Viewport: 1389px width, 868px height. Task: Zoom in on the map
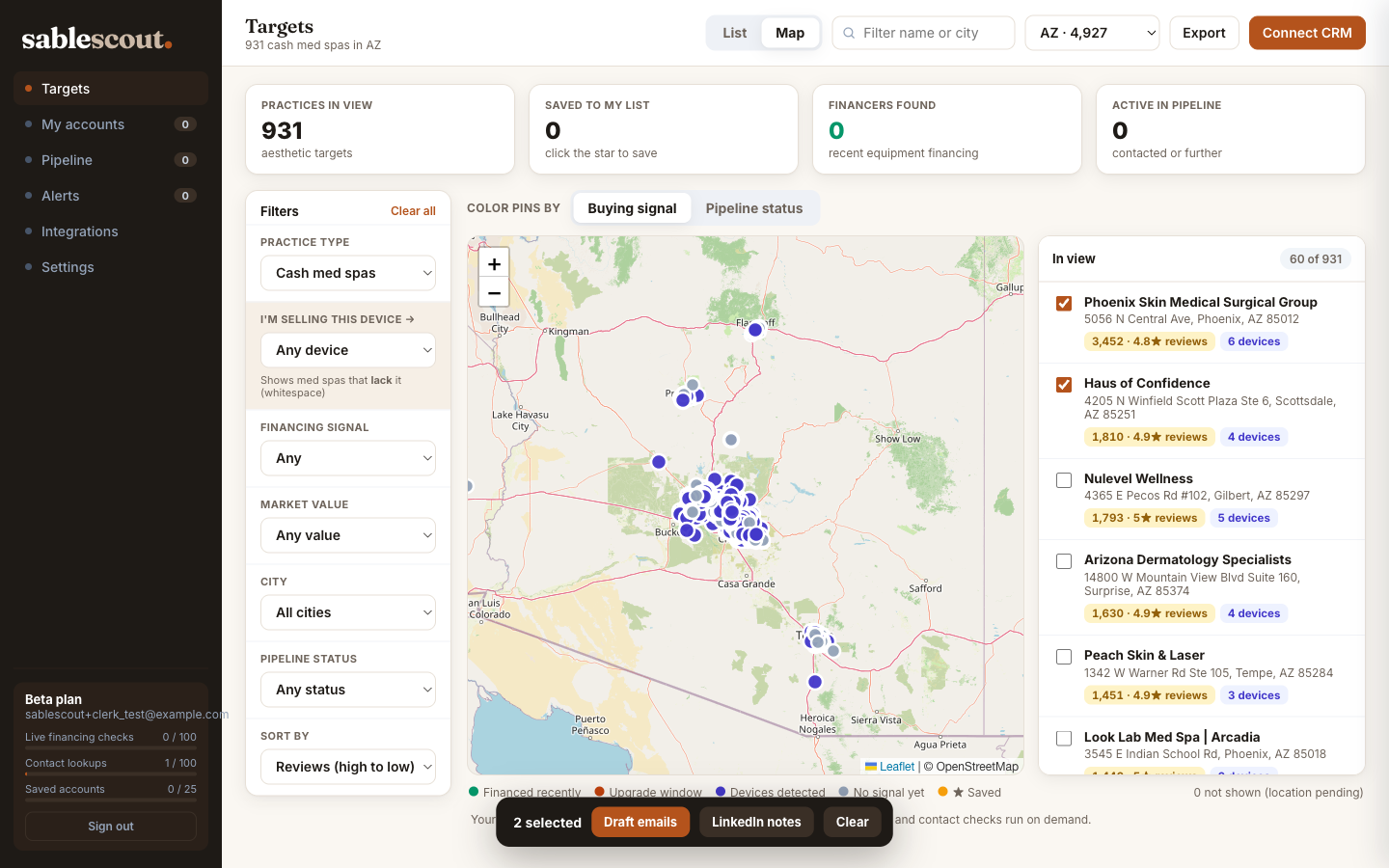[494, 263]
